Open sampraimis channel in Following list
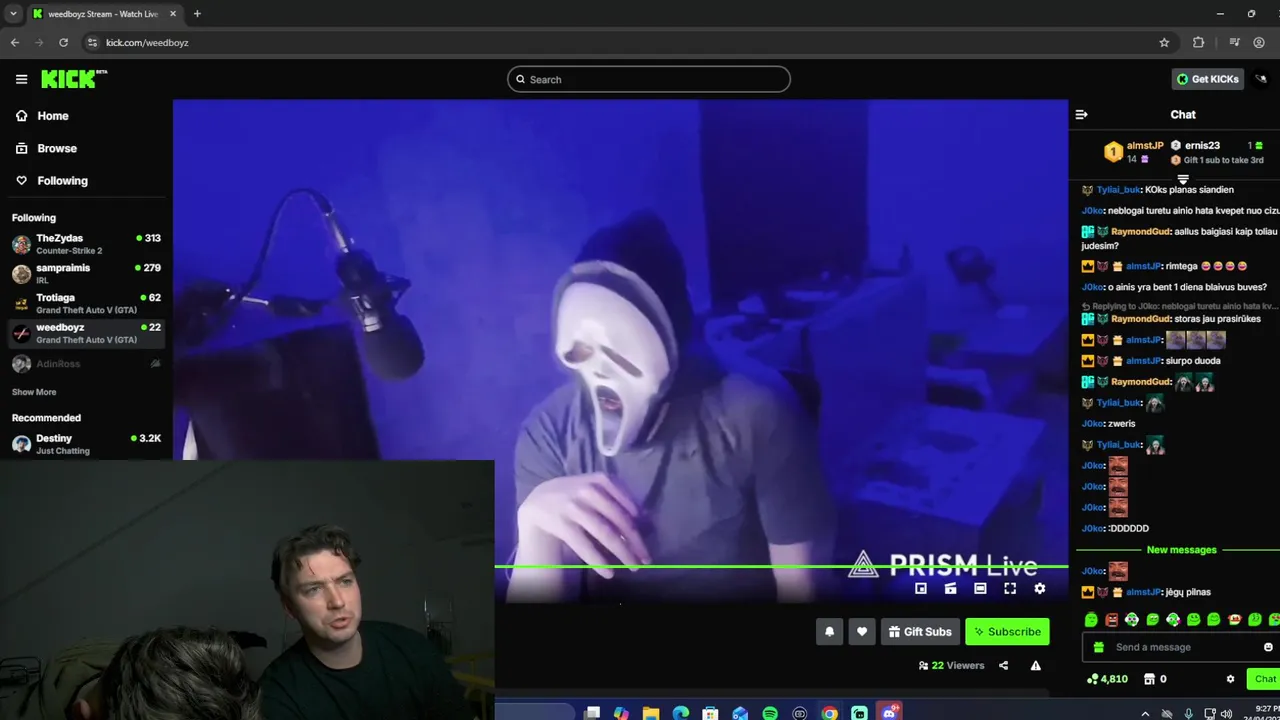The width and height of the screenshot is (1280, 720). coord(86,274)
